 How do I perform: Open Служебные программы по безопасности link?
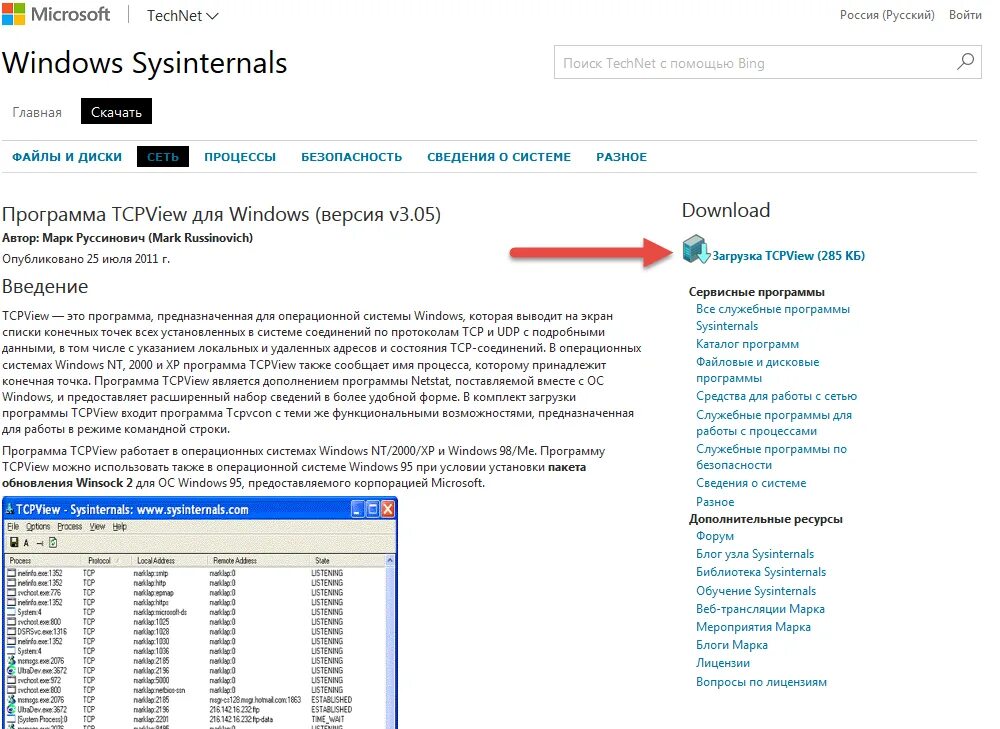[771, 457]
